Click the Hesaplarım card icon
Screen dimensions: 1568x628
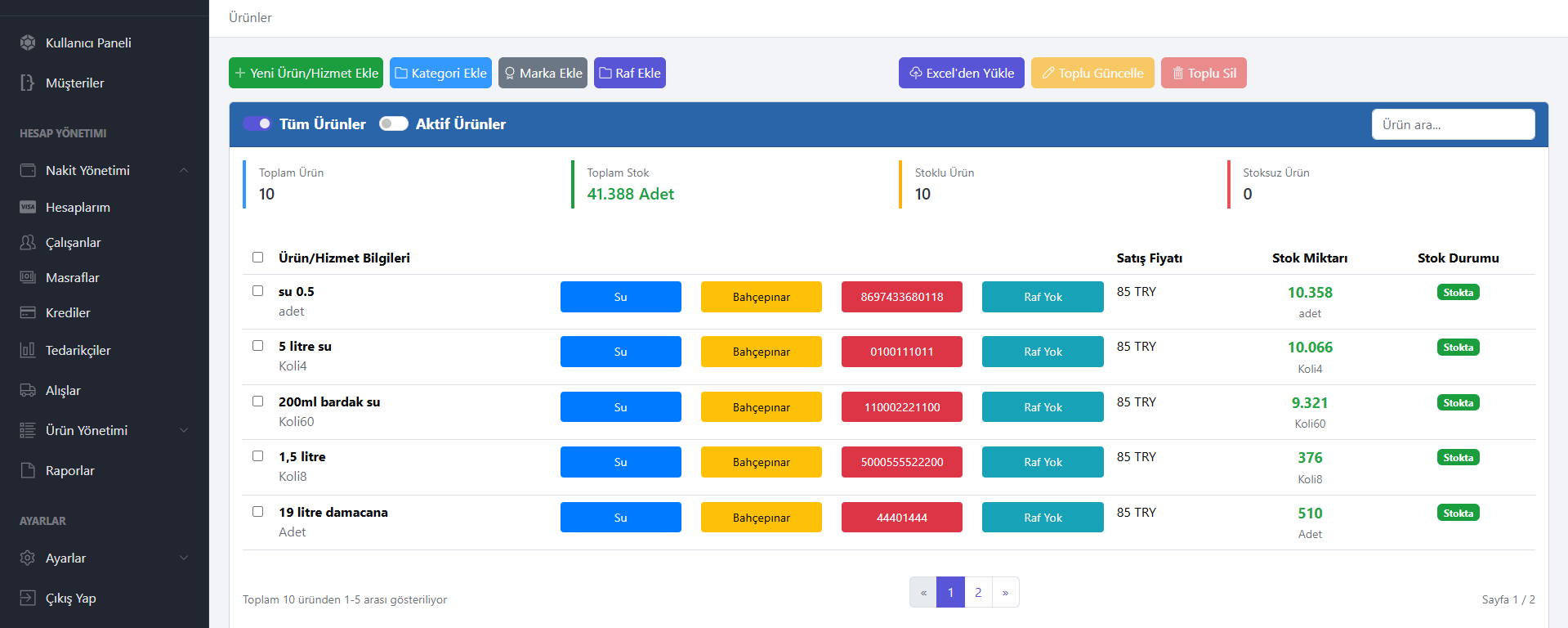click(28, 207)
